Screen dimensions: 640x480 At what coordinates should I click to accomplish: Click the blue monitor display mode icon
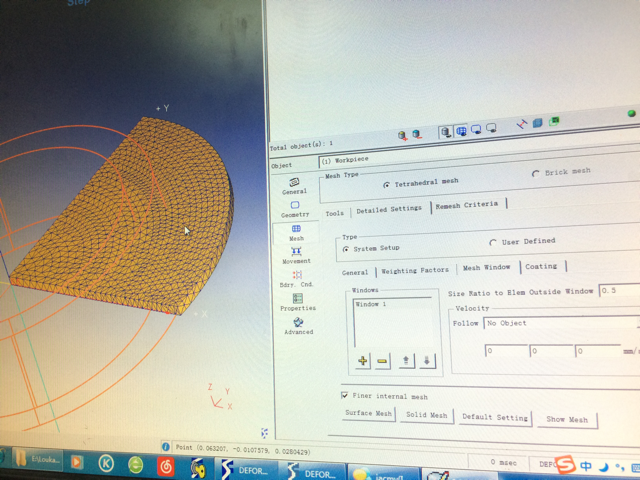point(476,130)
